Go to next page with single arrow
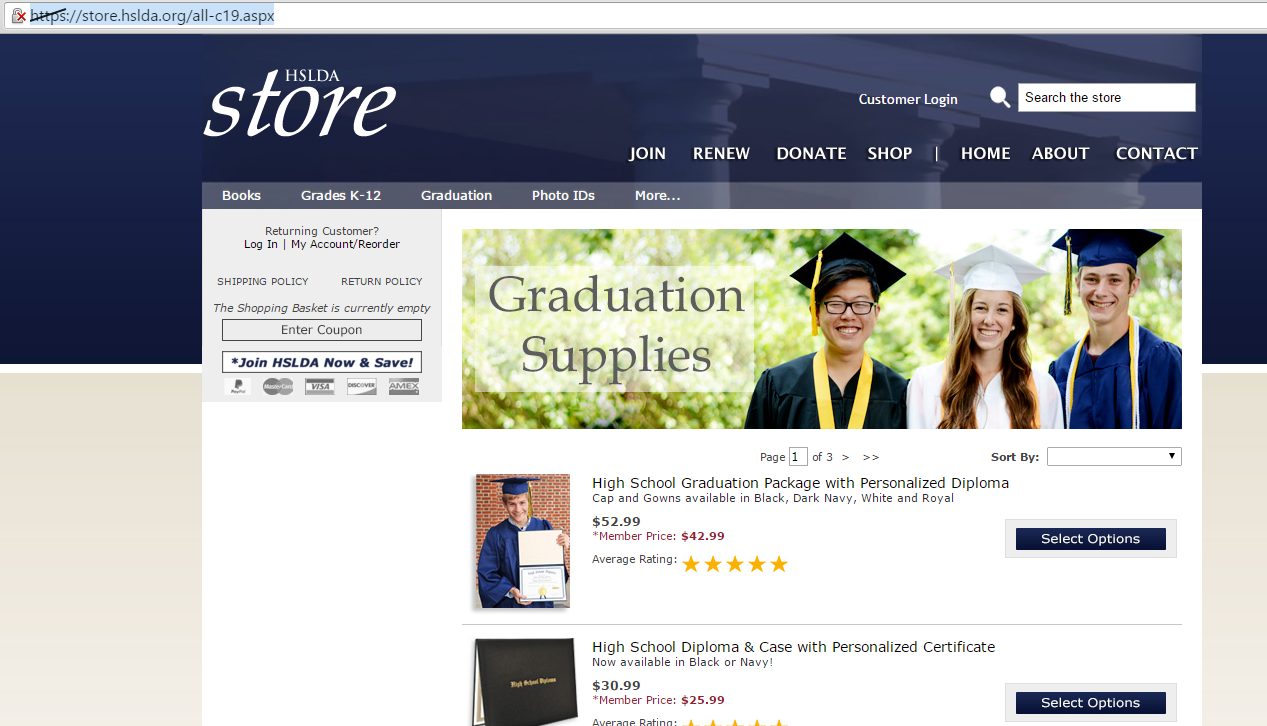The width and height of the screenshot is (1267, 726). (845, 457)
